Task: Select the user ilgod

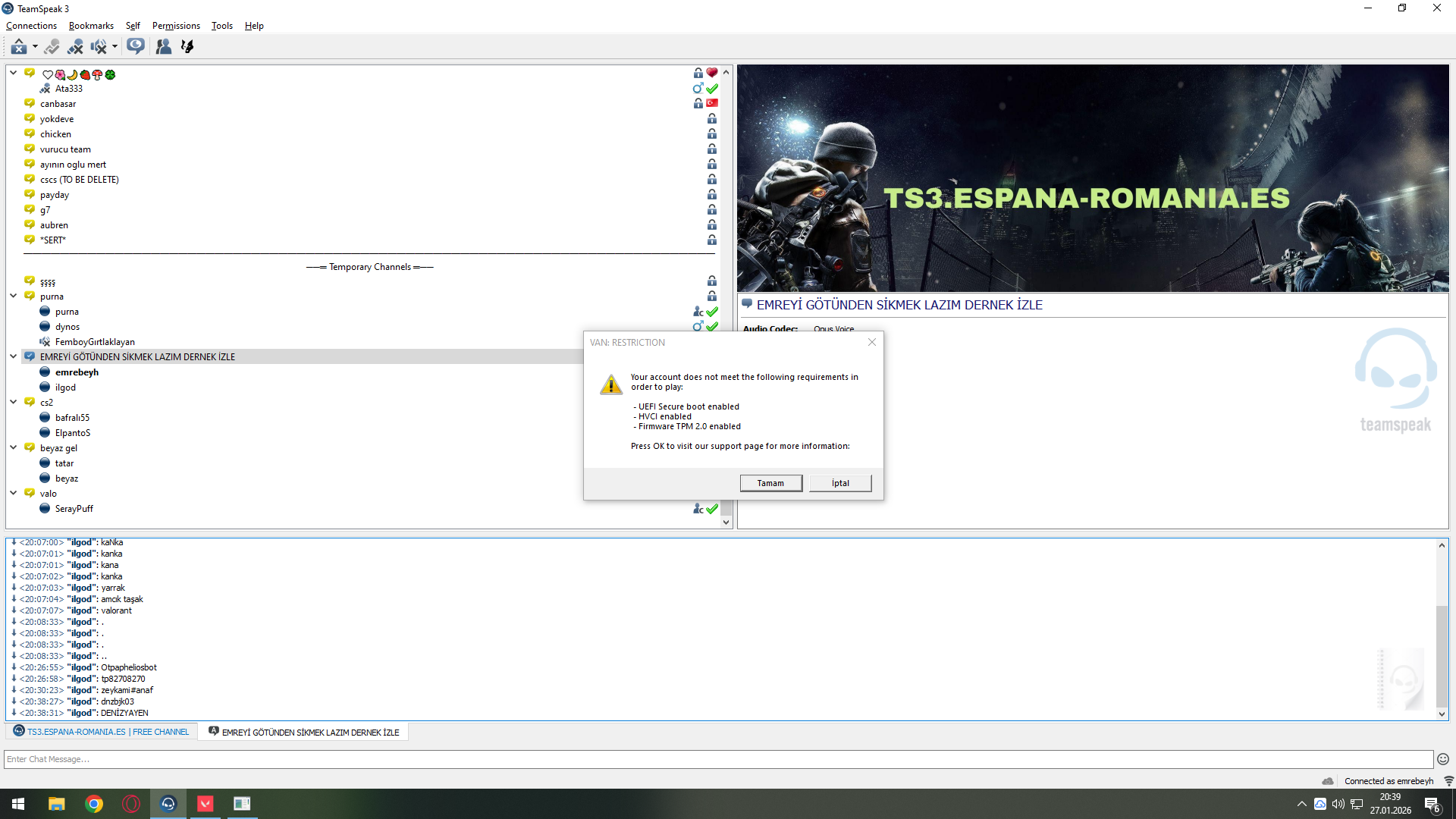Action: 65,388
